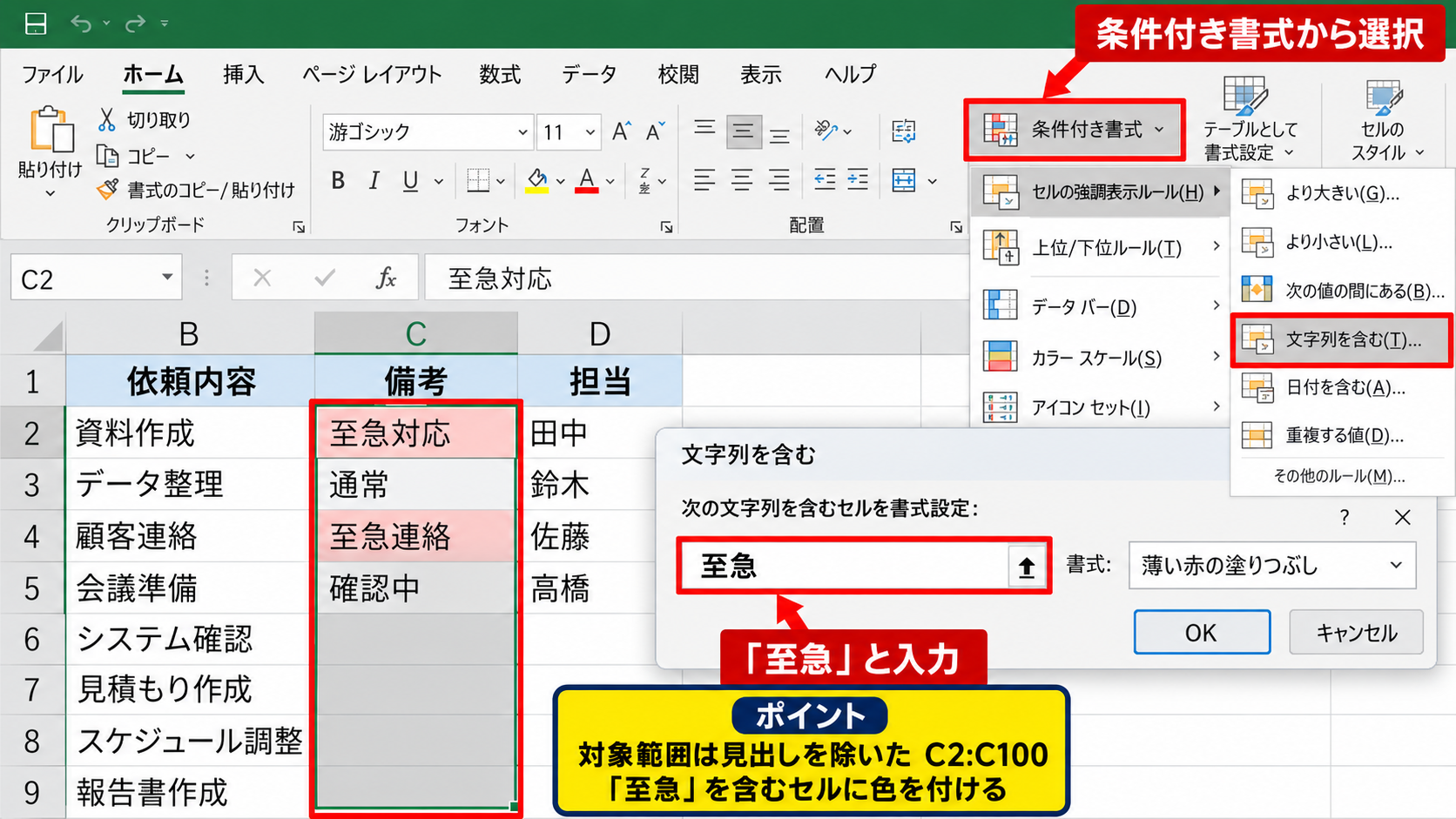Toggle Underline formatting
The height and width of the screenshot is (819, 1456).
click(410, 181)
